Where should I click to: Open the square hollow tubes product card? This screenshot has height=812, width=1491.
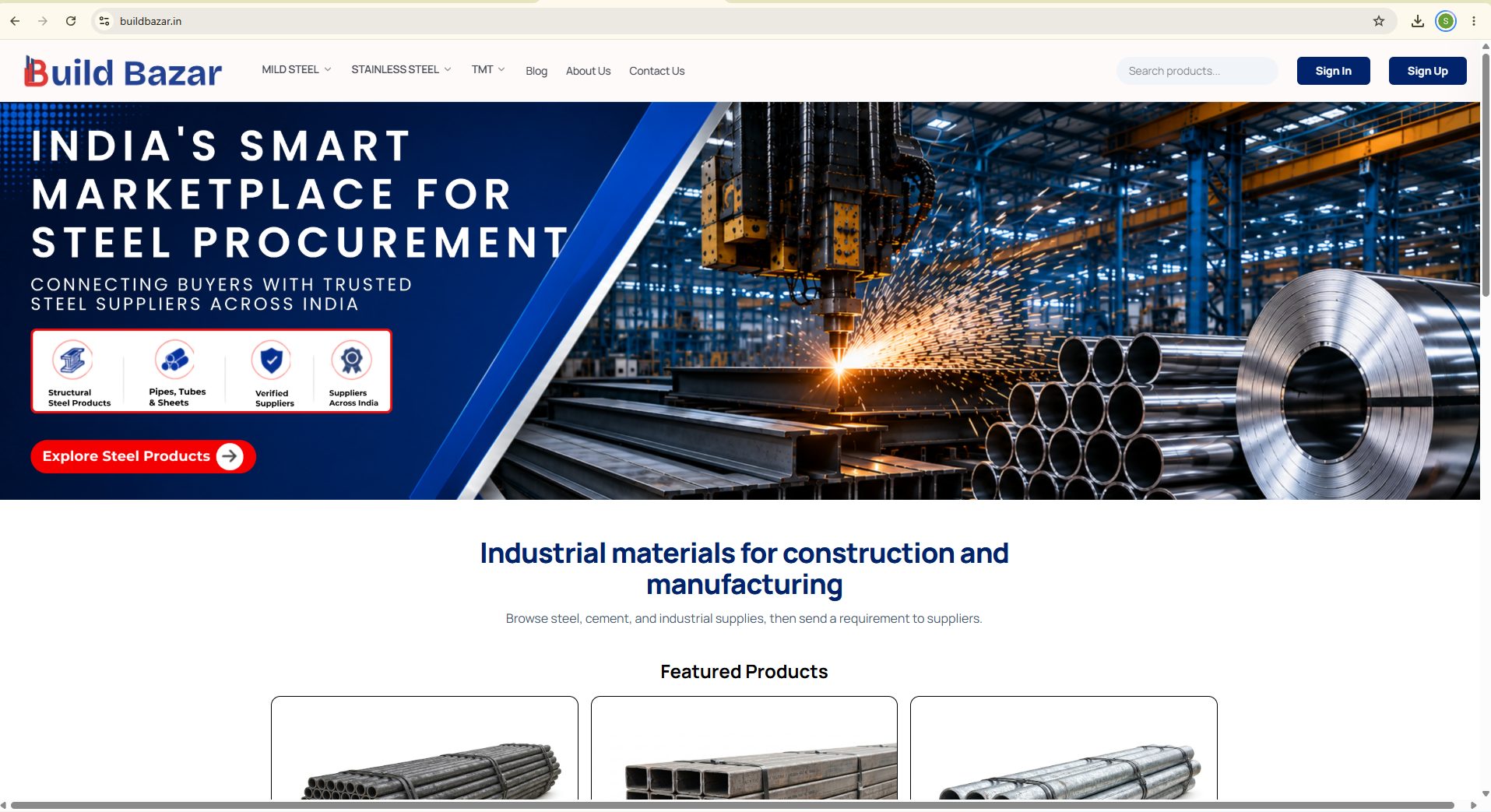click(744, 748)
